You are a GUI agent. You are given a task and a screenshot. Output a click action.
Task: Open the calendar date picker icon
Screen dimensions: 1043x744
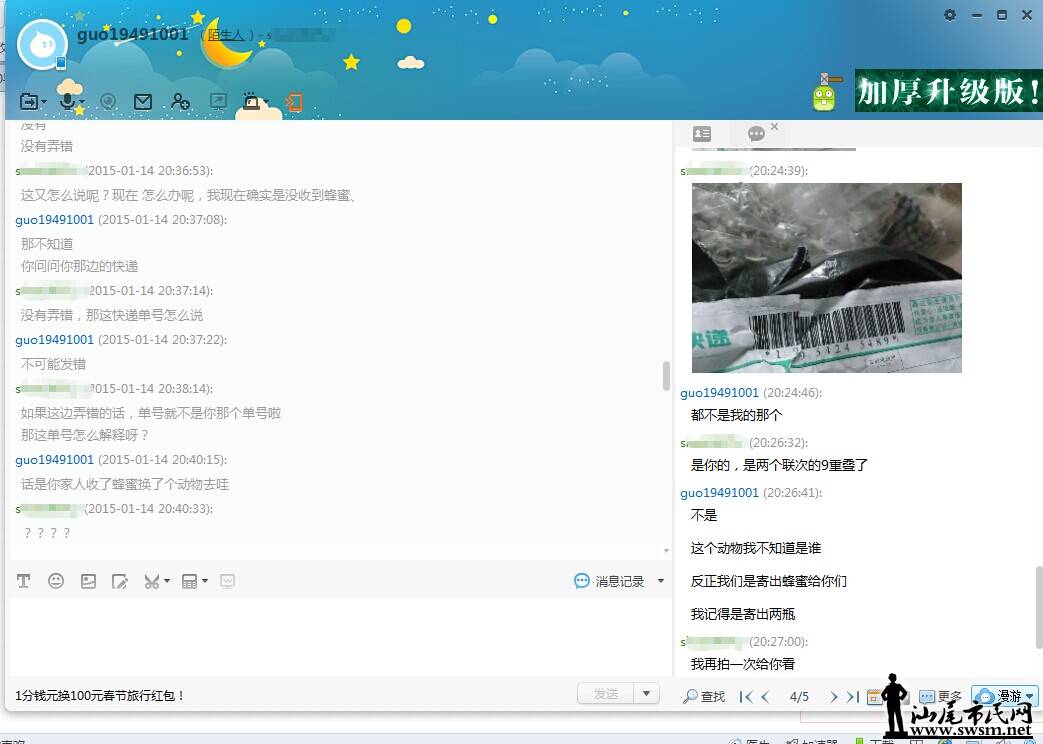pyautogui.click(x=874, y=697)
